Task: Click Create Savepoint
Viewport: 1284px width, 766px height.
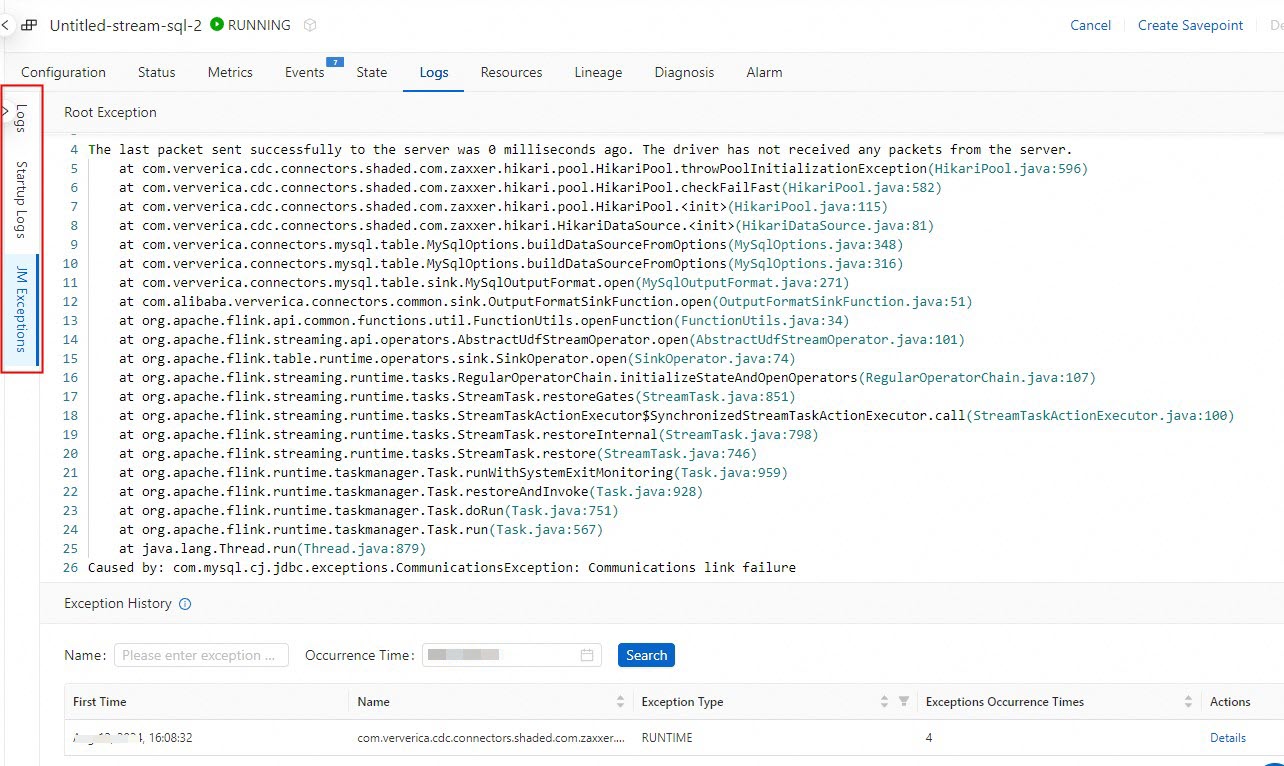Action: click(1190, 25)
